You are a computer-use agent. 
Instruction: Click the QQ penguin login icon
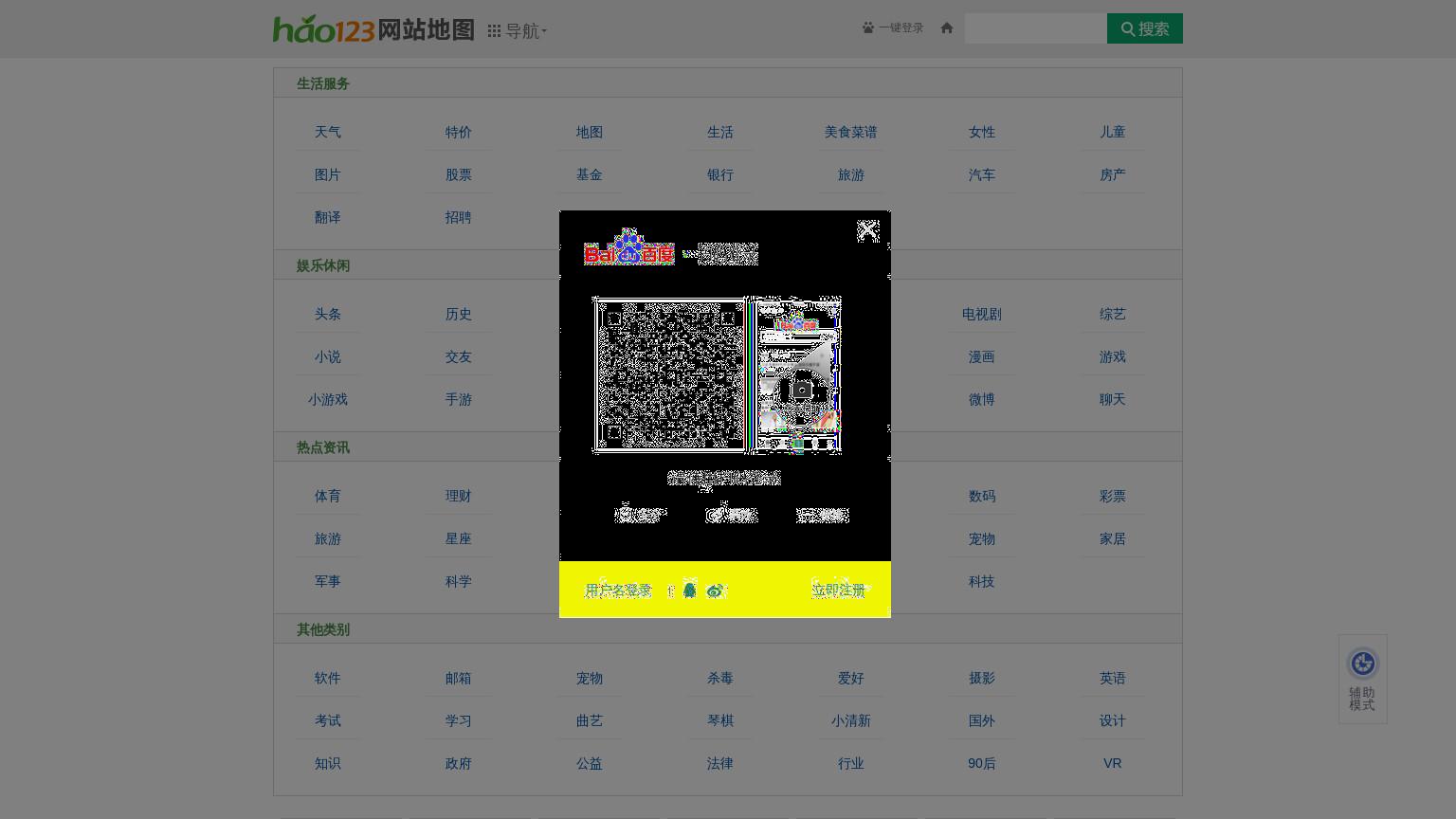[690, 591]
